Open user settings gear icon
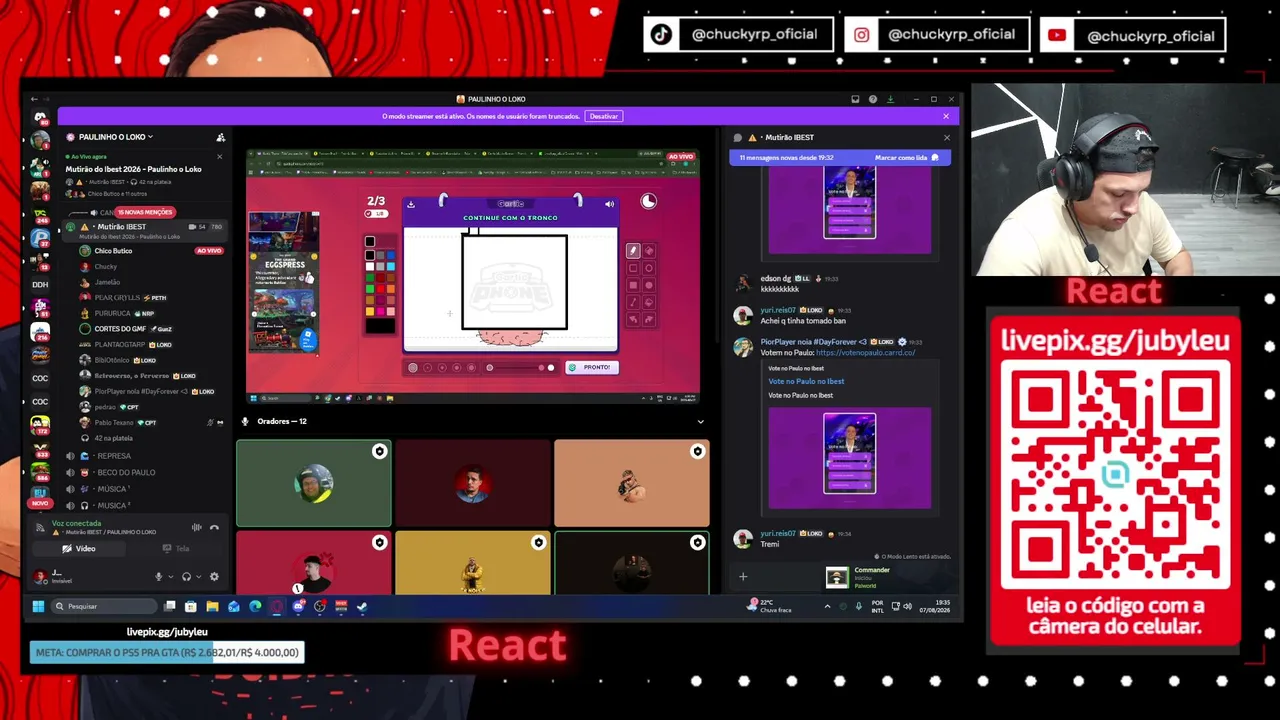The image size is (1280, 720). [x=214, y=577]
